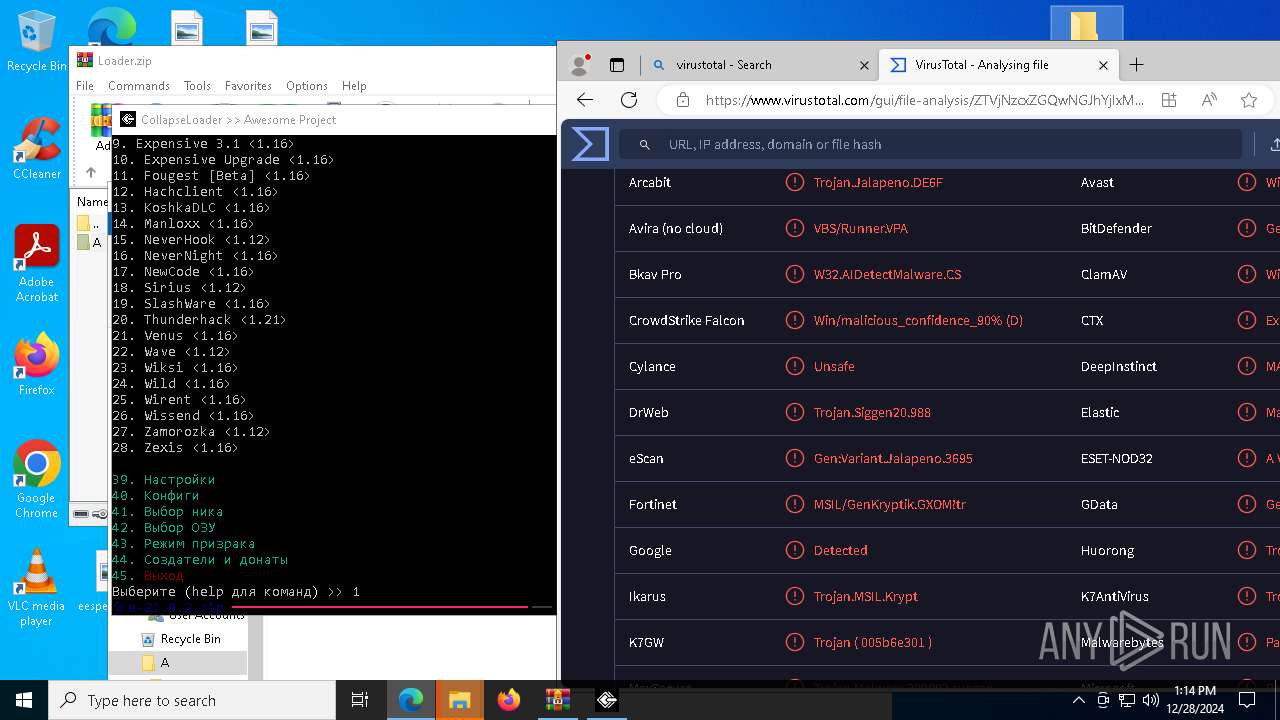Click the Edge address bar URL

pos(924,100)
